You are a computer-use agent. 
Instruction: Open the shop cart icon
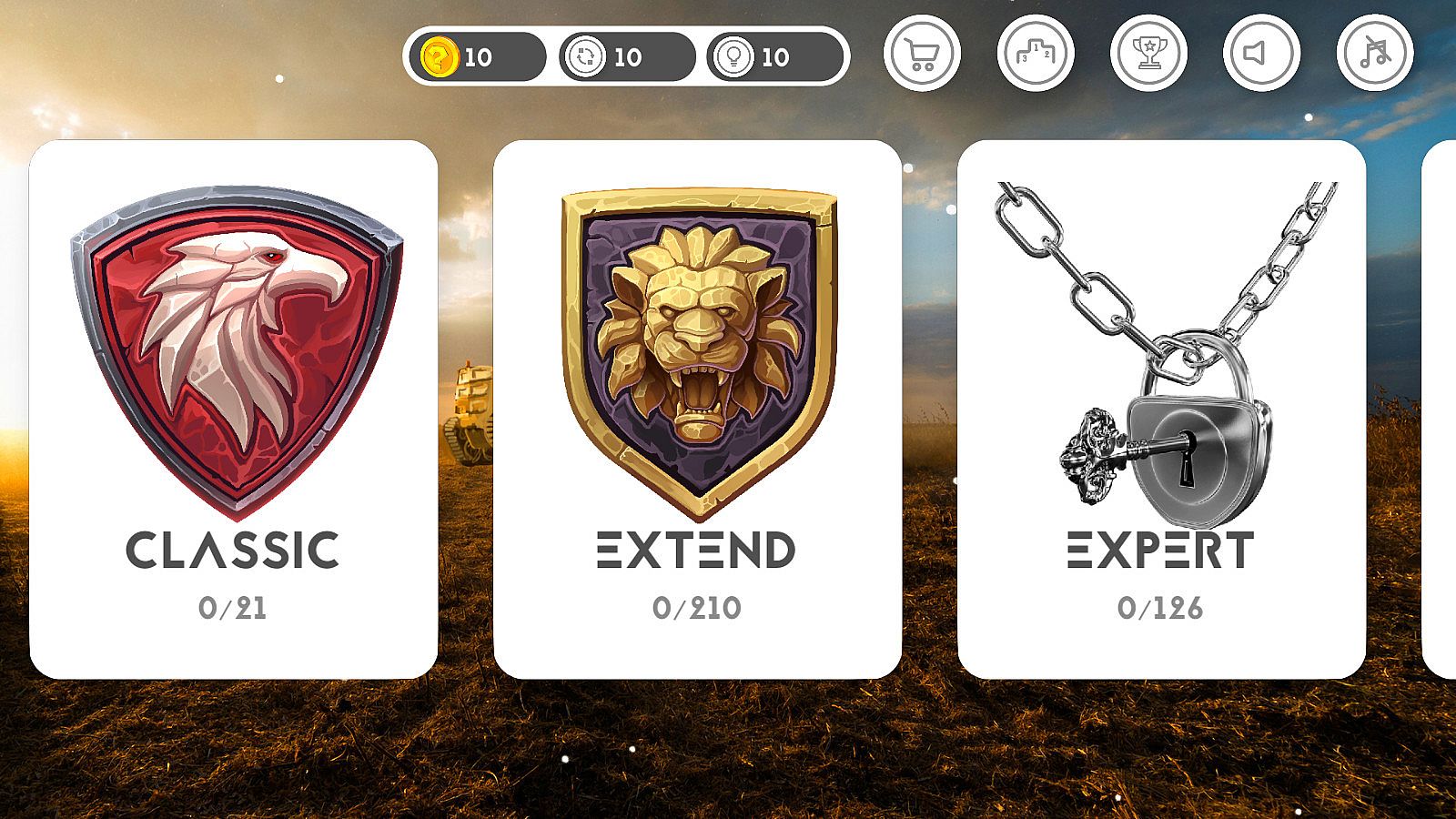(x=922, y=54)
